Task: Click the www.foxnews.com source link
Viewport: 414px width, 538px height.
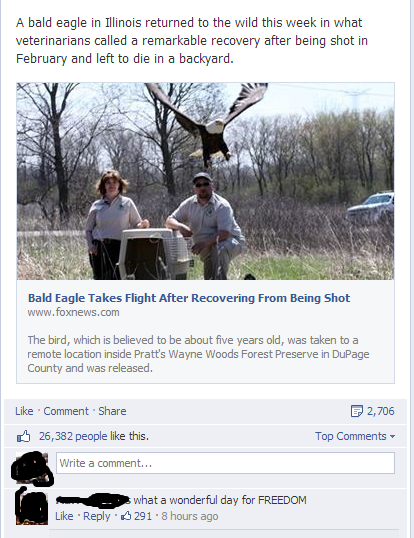Action: [x=73, y=312]
